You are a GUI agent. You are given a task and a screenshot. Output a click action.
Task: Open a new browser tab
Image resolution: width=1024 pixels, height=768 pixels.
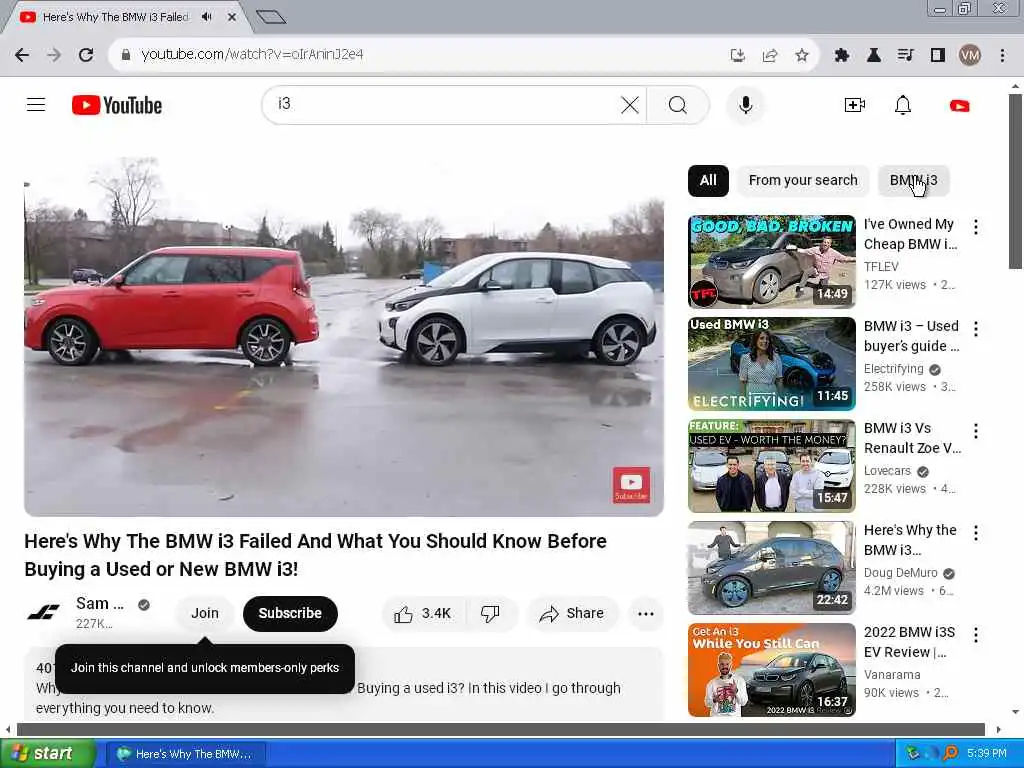coord(270,17)
